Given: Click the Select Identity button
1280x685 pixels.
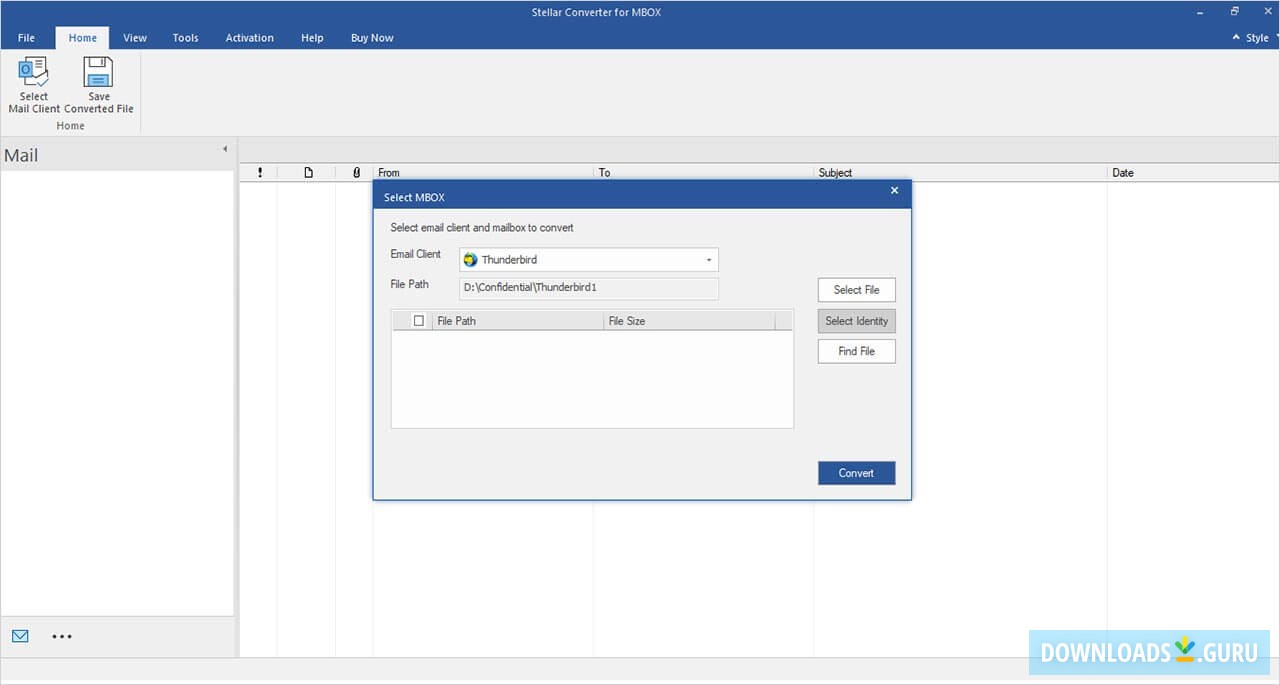Looking at the screenshot, I should coord(856,320).
